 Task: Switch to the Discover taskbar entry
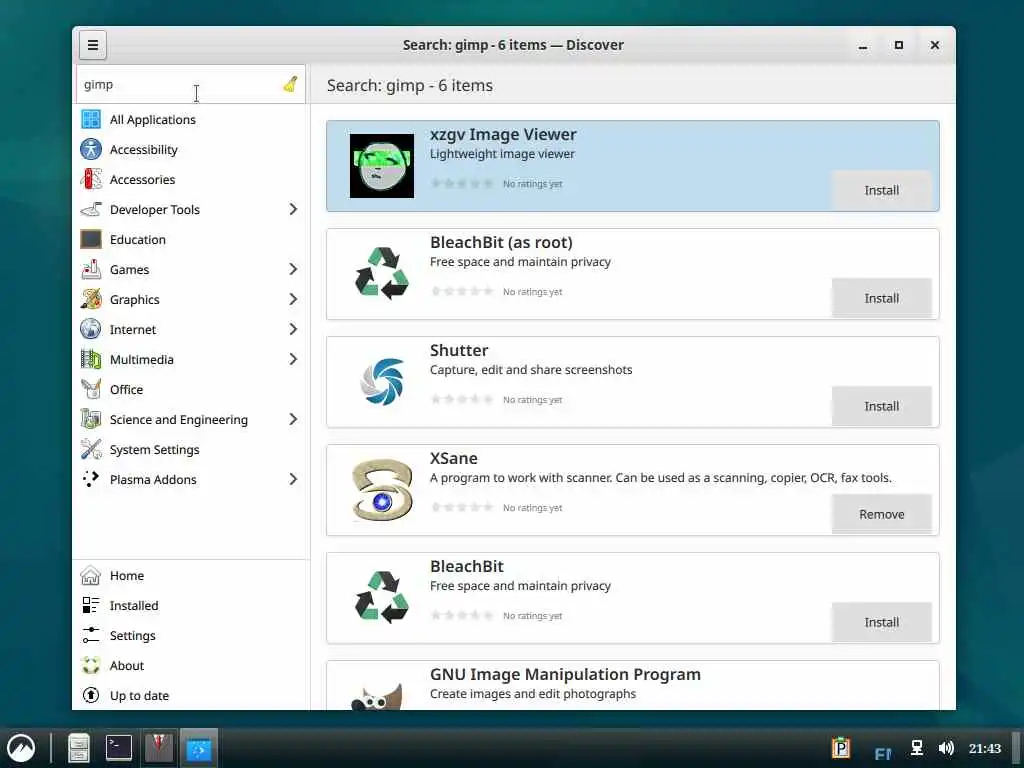199,748
